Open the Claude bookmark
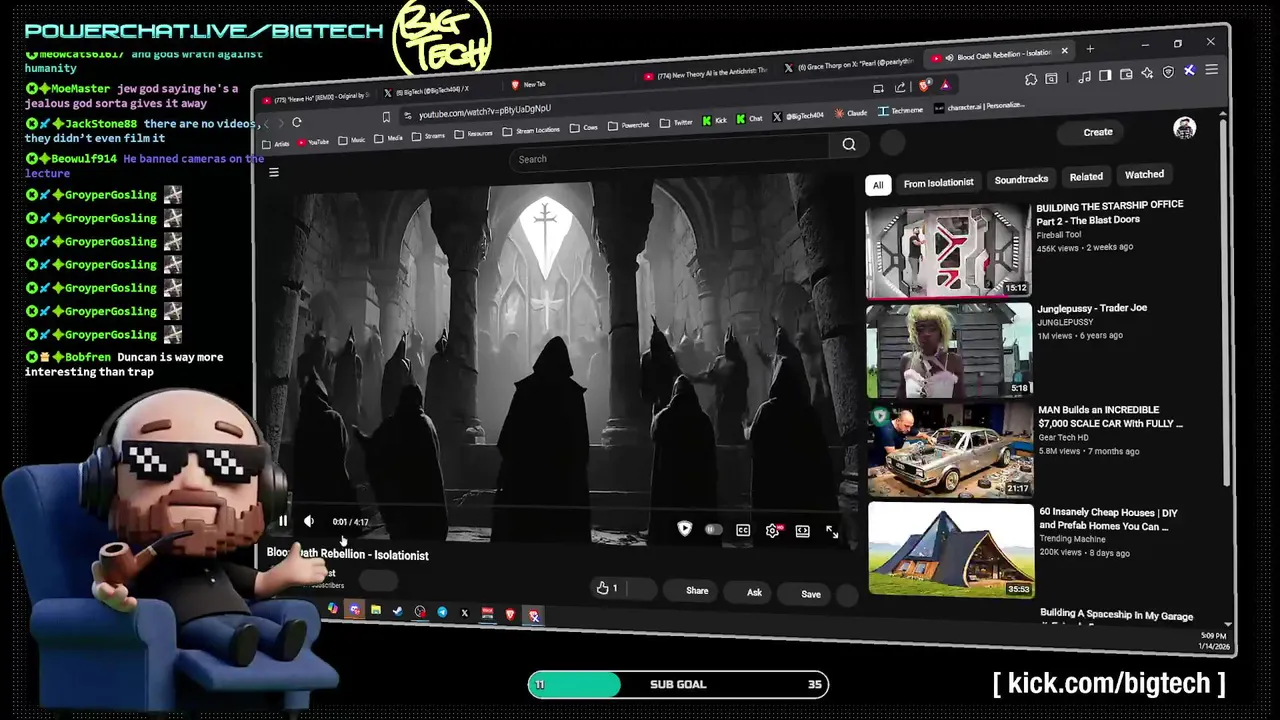1280x720 pixels. pos(851,113)
